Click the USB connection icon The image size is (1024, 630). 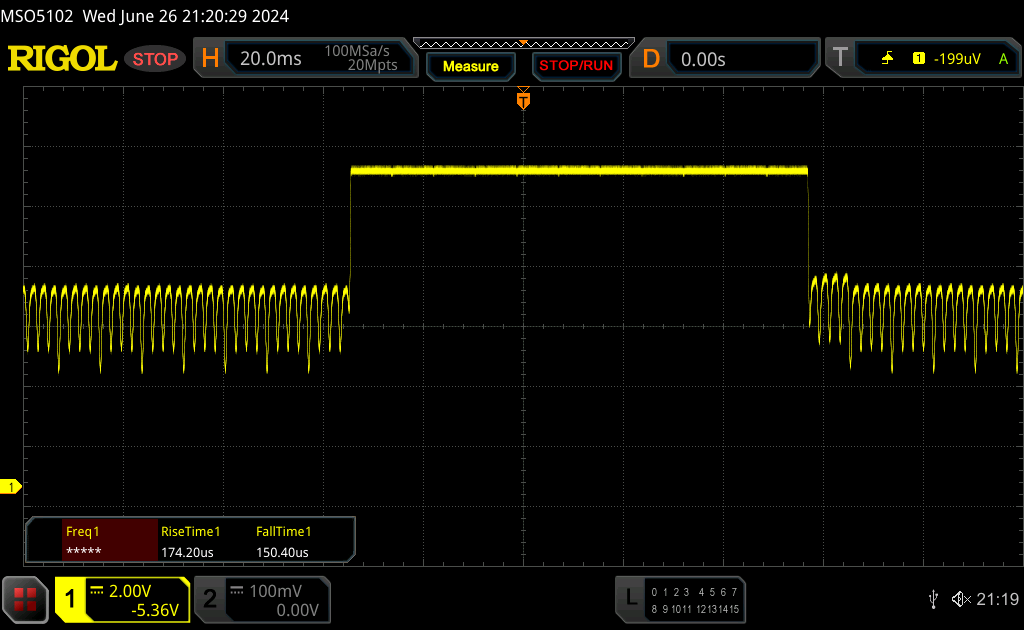pyautogui.click(x=933, y=599)
